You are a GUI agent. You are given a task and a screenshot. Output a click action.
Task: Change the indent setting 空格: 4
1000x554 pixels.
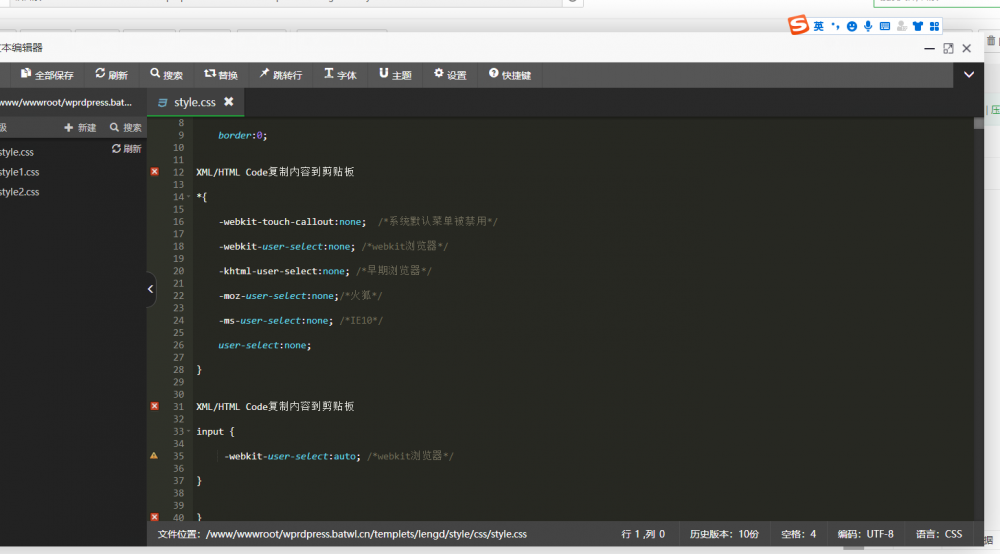coord(798,534)
